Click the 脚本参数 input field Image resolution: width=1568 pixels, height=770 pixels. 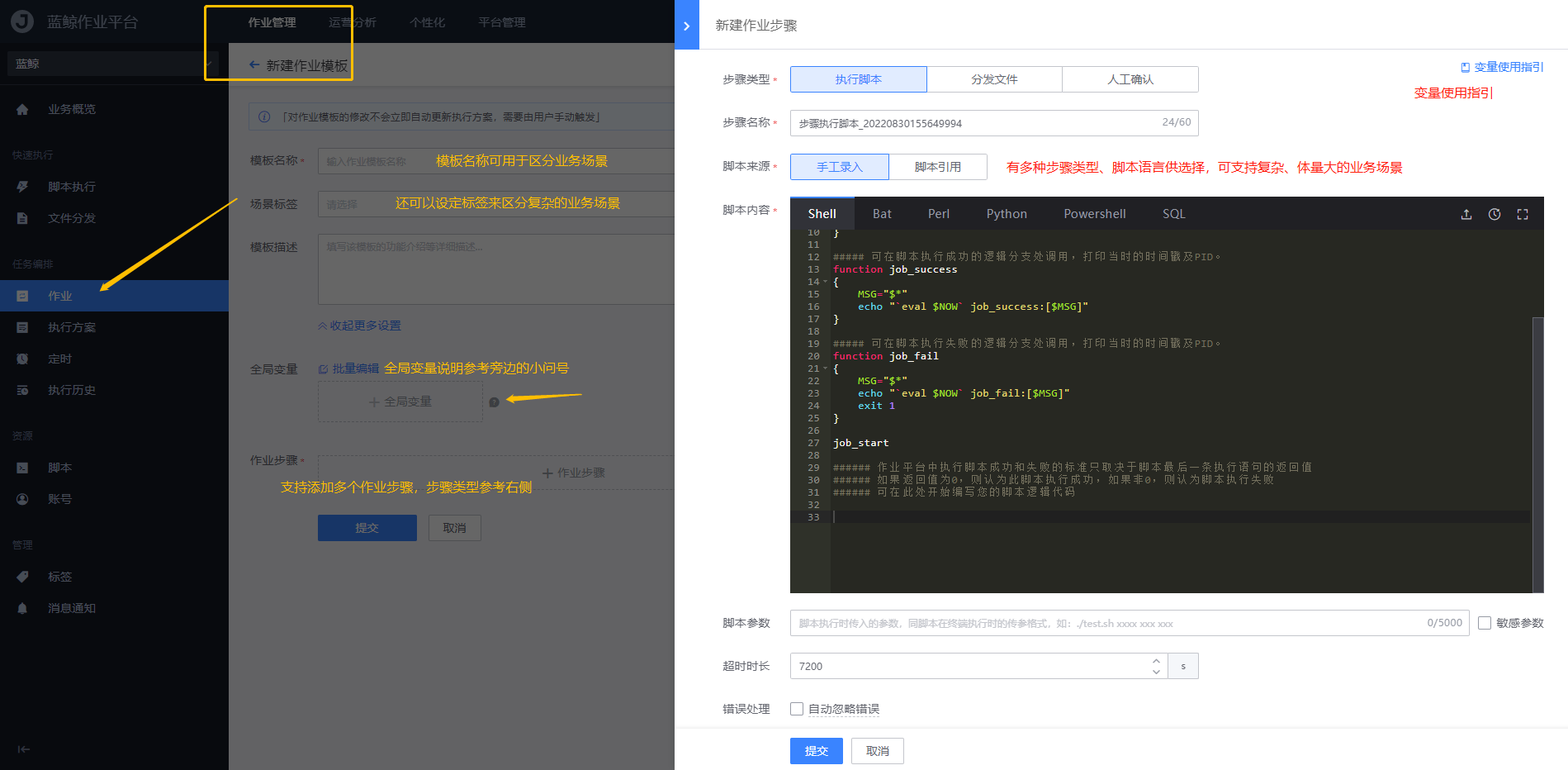pyautogui.click(x=1130, y=623)
